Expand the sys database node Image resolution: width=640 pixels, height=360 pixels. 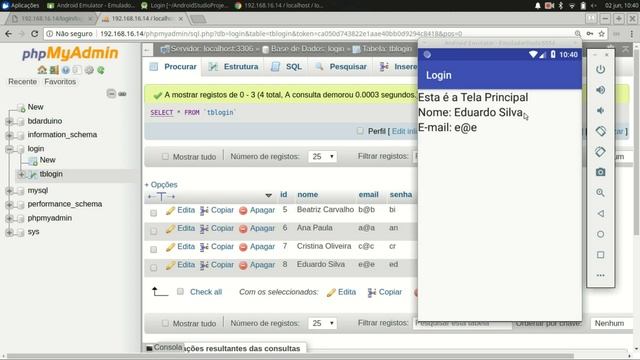tap(9, 232)
